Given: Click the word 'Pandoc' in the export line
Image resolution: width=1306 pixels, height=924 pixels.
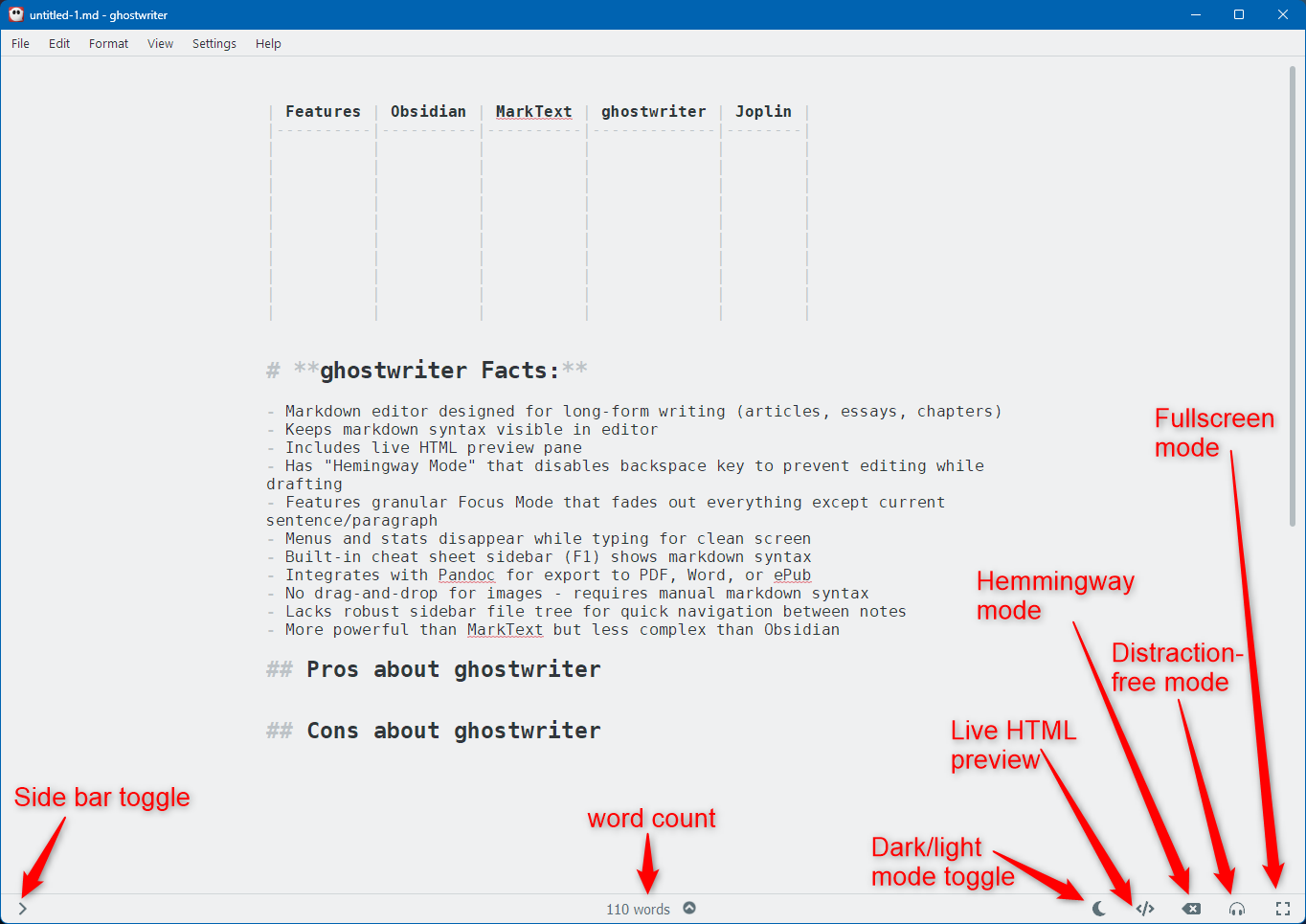Looking at the screenshot, I should pos(466,575).
